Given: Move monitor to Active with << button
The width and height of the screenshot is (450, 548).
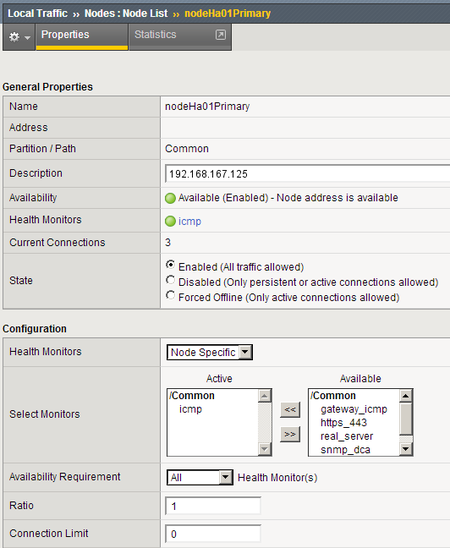Looking at the screenshot, I should (x=290, y=410).
